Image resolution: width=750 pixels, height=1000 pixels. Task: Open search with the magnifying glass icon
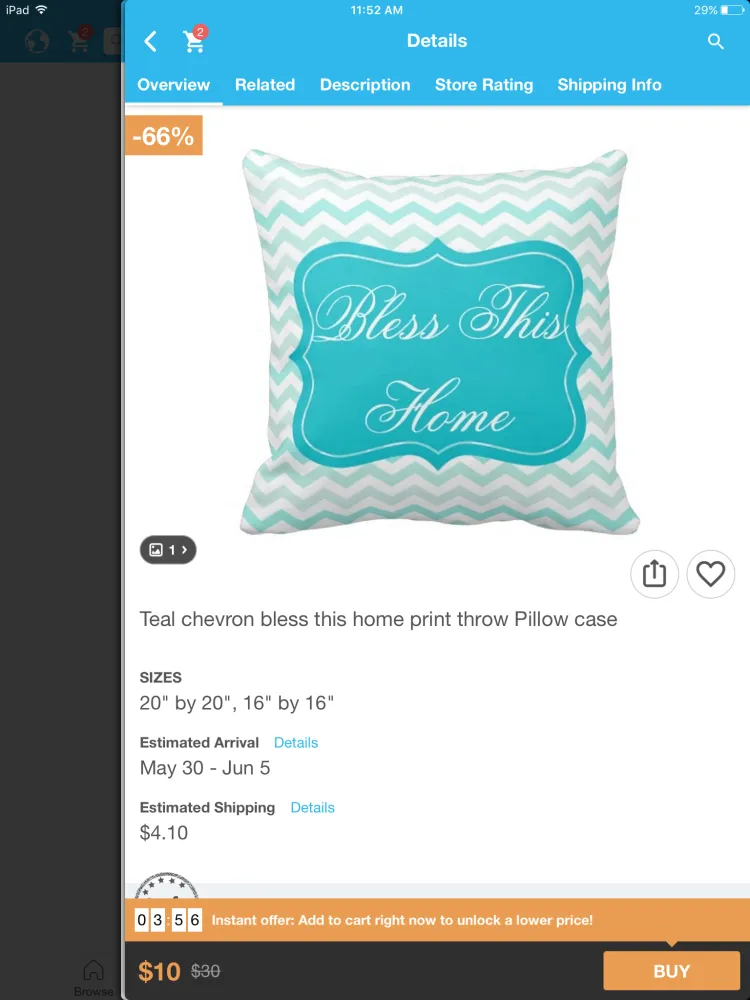coord(716,41)
